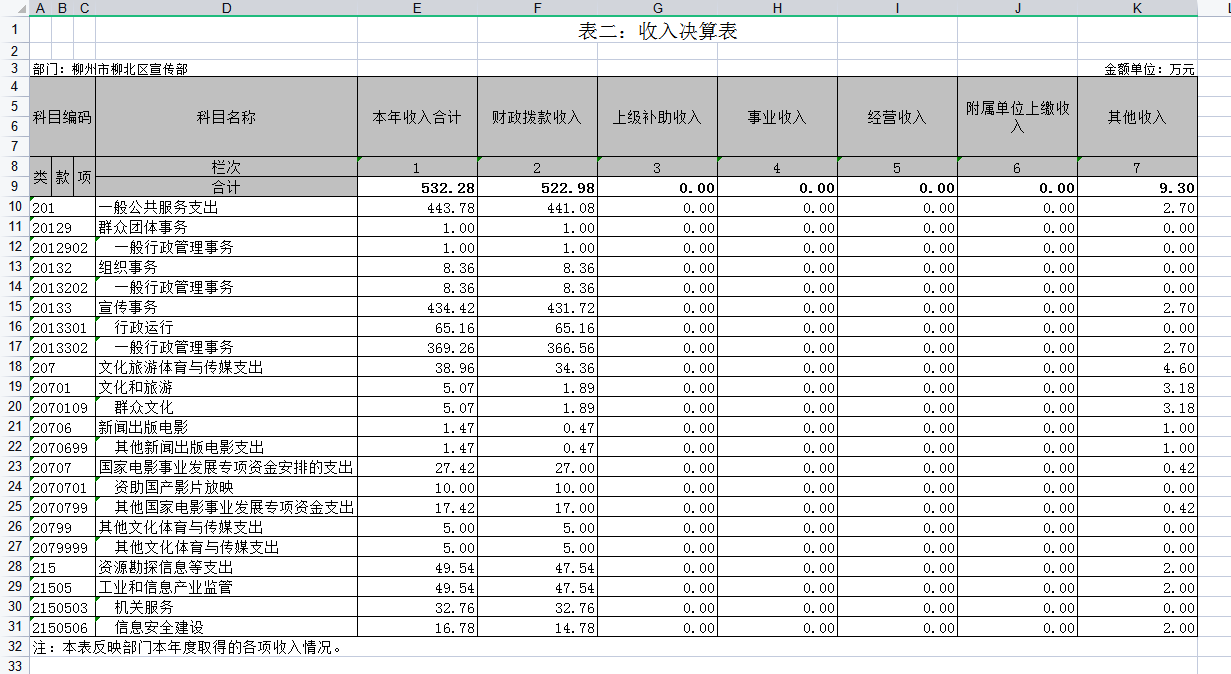
Task: Select column D header
Action: tap(226, 8)
